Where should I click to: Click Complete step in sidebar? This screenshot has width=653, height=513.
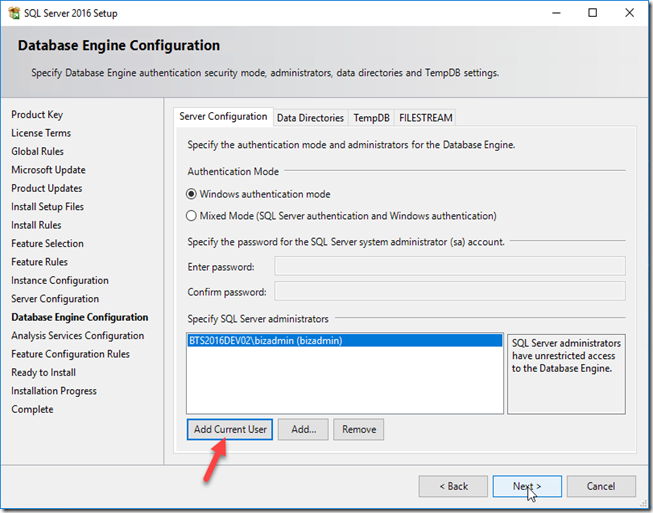32,409
